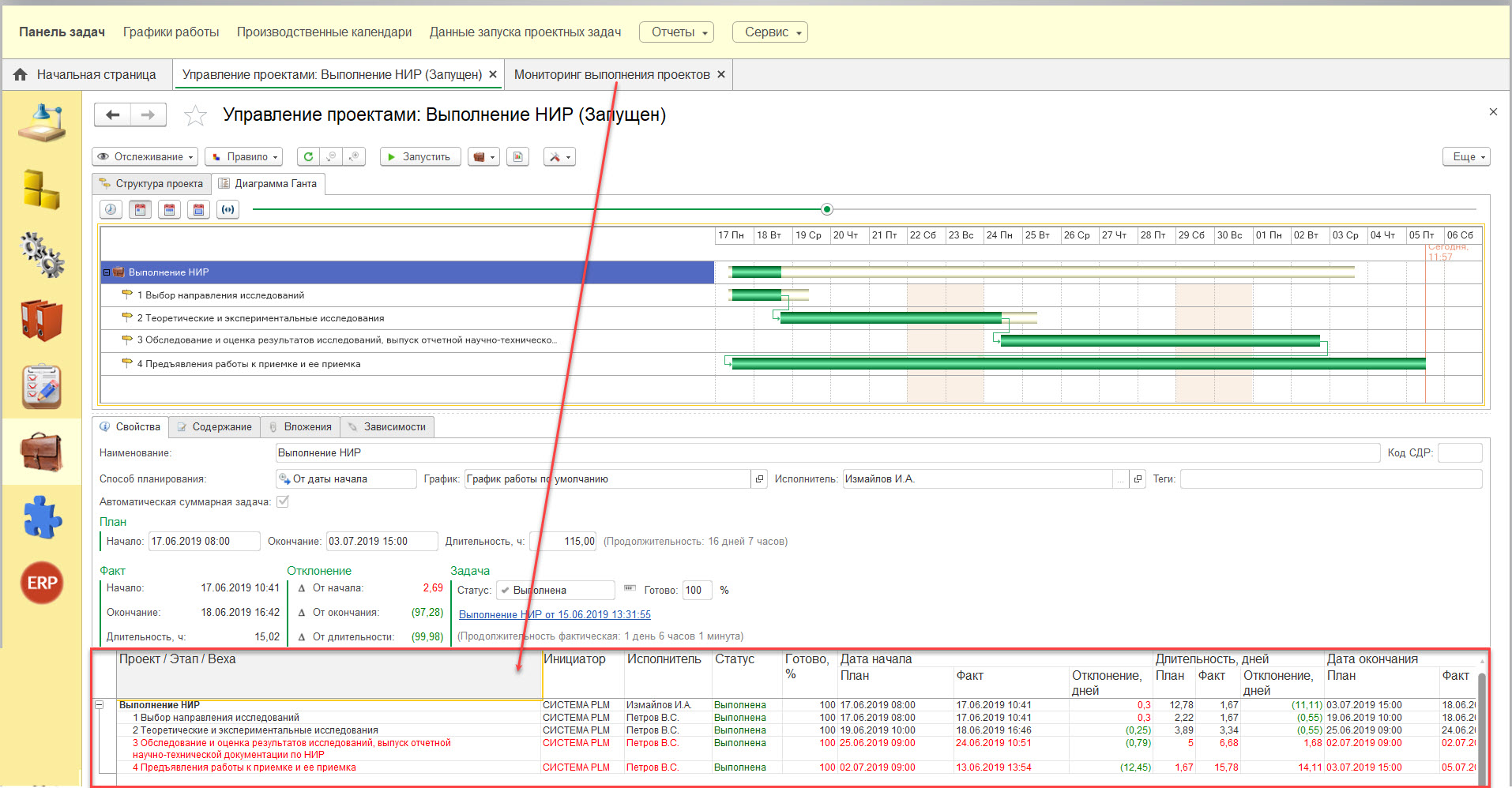Click the clock scale icon above Gantt
The height and width of the screenshot is (788, 1512).
[x=111, y=210]
